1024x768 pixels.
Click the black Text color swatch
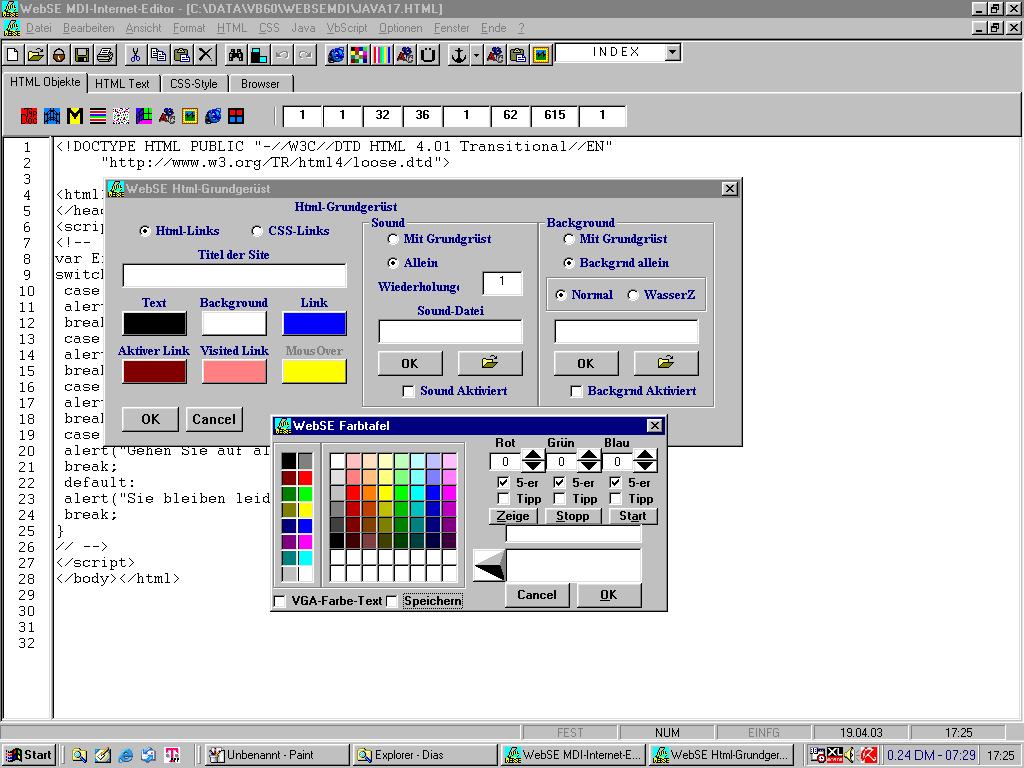[154, 324]
